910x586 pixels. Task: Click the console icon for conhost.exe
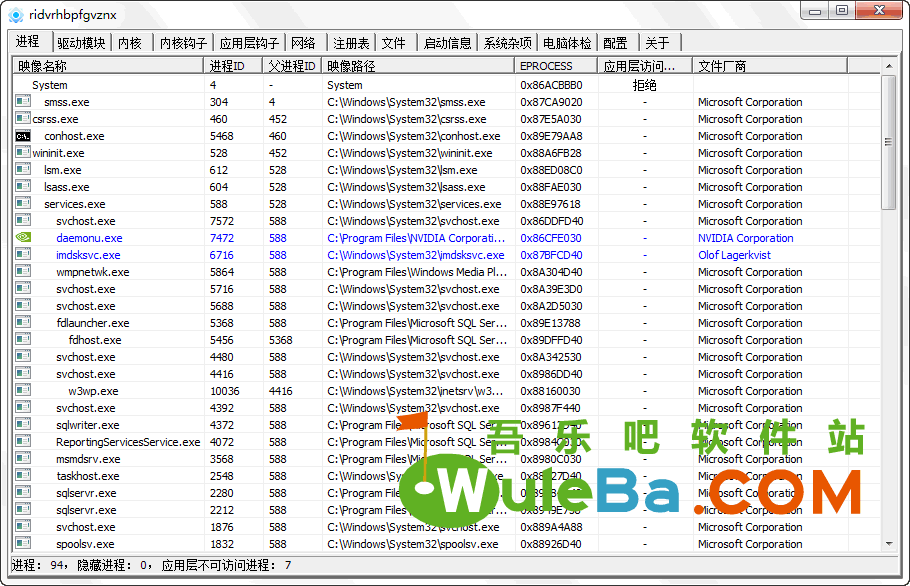pyautogui.click(x=23, y=136)
